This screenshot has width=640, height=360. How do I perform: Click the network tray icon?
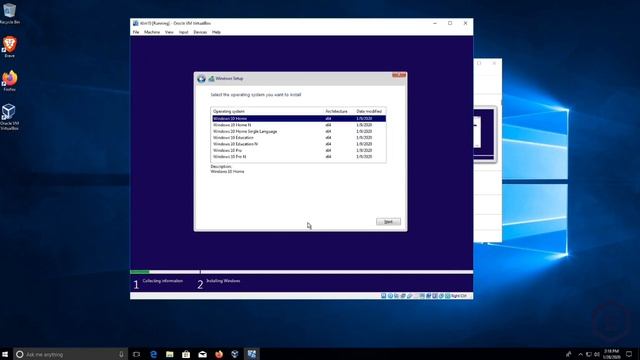click(x=589, y=354)
